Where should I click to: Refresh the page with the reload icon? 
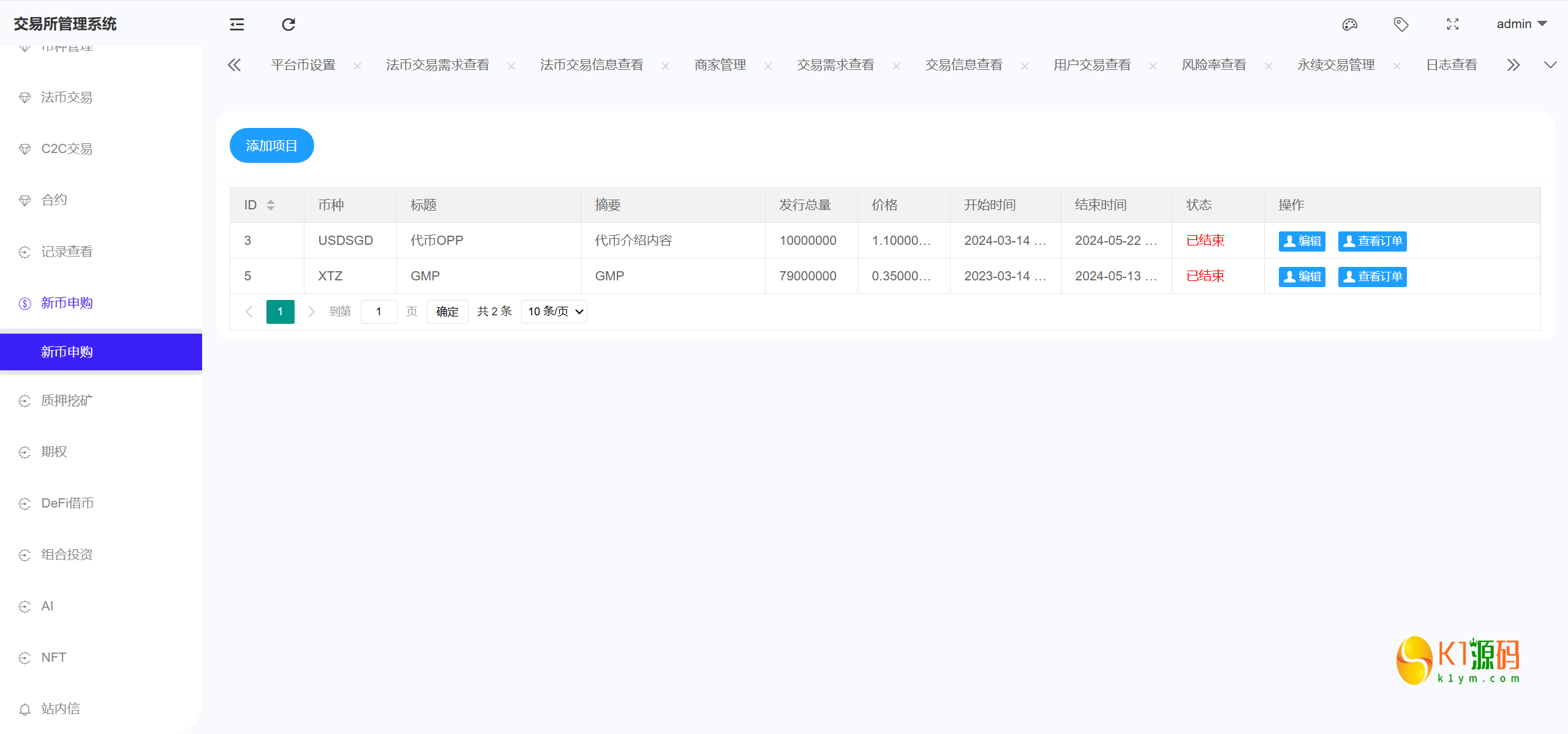tap(288, 24)
